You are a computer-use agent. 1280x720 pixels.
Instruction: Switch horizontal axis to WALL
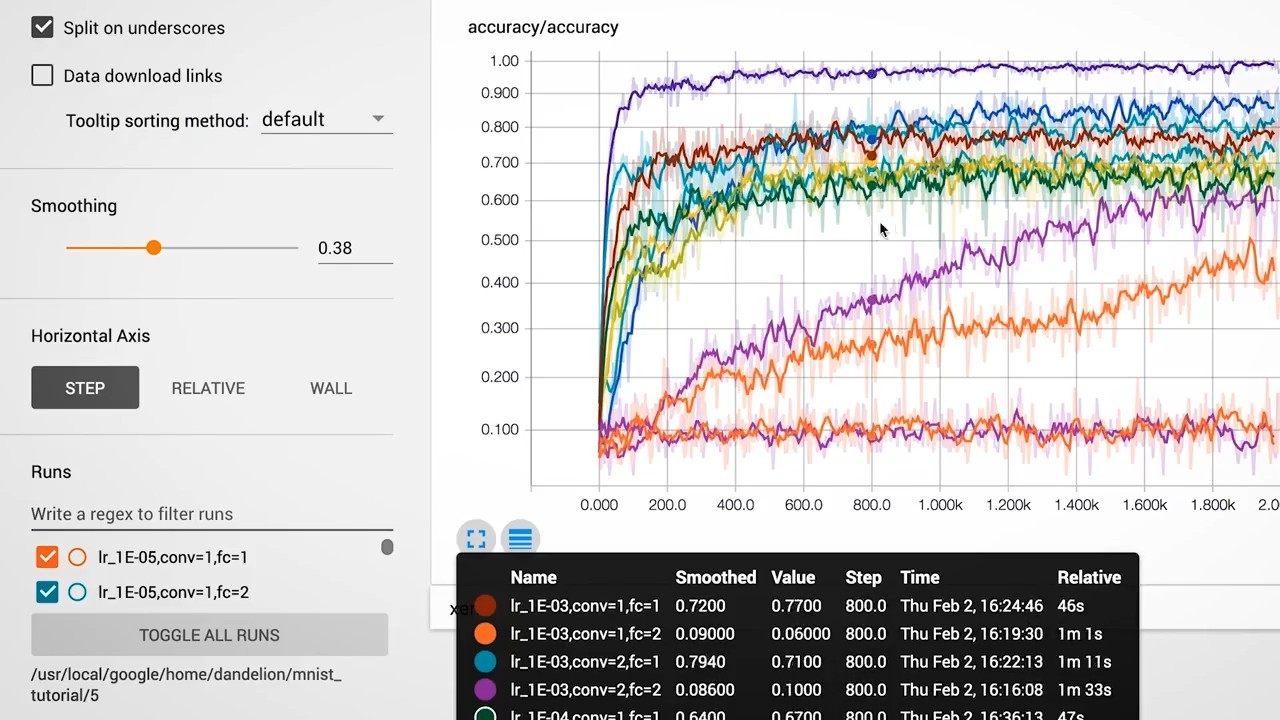tap(331, 388)
